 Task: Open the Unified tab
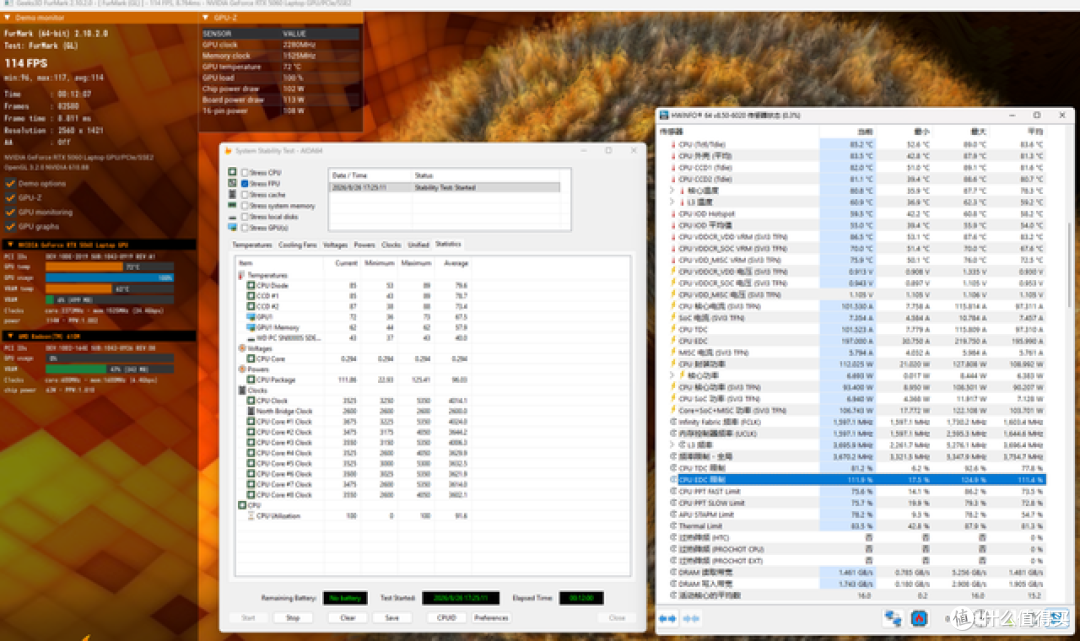pyautogui.click(x=418, y=244)
